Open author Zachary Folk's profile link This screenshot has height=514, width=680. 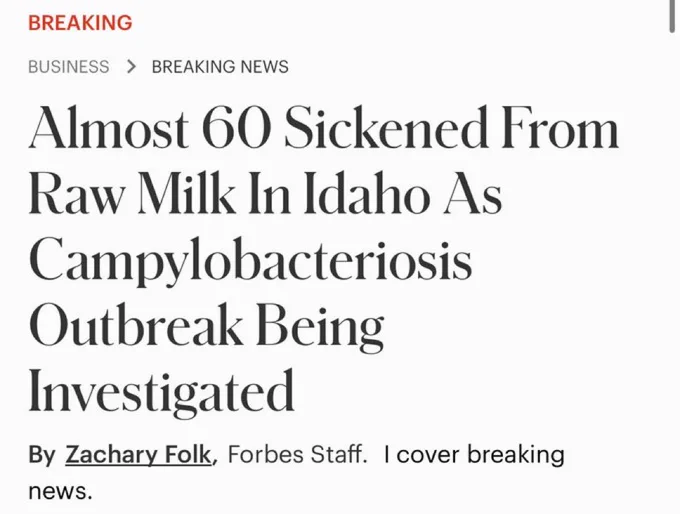[138, 455]
